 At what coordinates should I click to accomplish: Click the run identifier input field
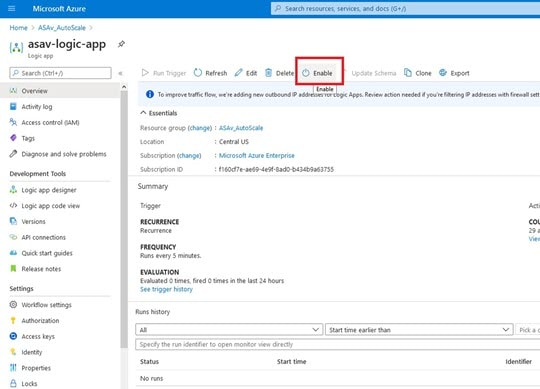coord(338,345)
